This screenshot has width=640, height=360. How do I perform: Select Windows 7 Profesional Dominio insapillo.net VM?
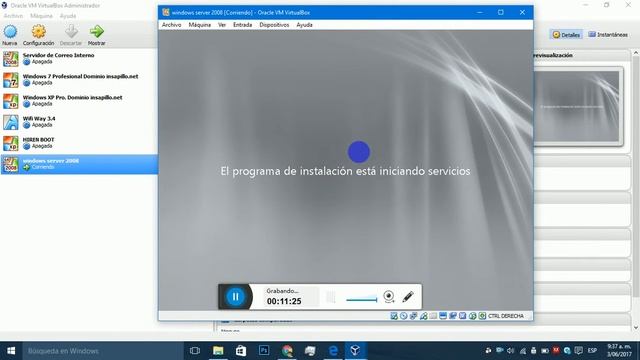tap(79, 80)
